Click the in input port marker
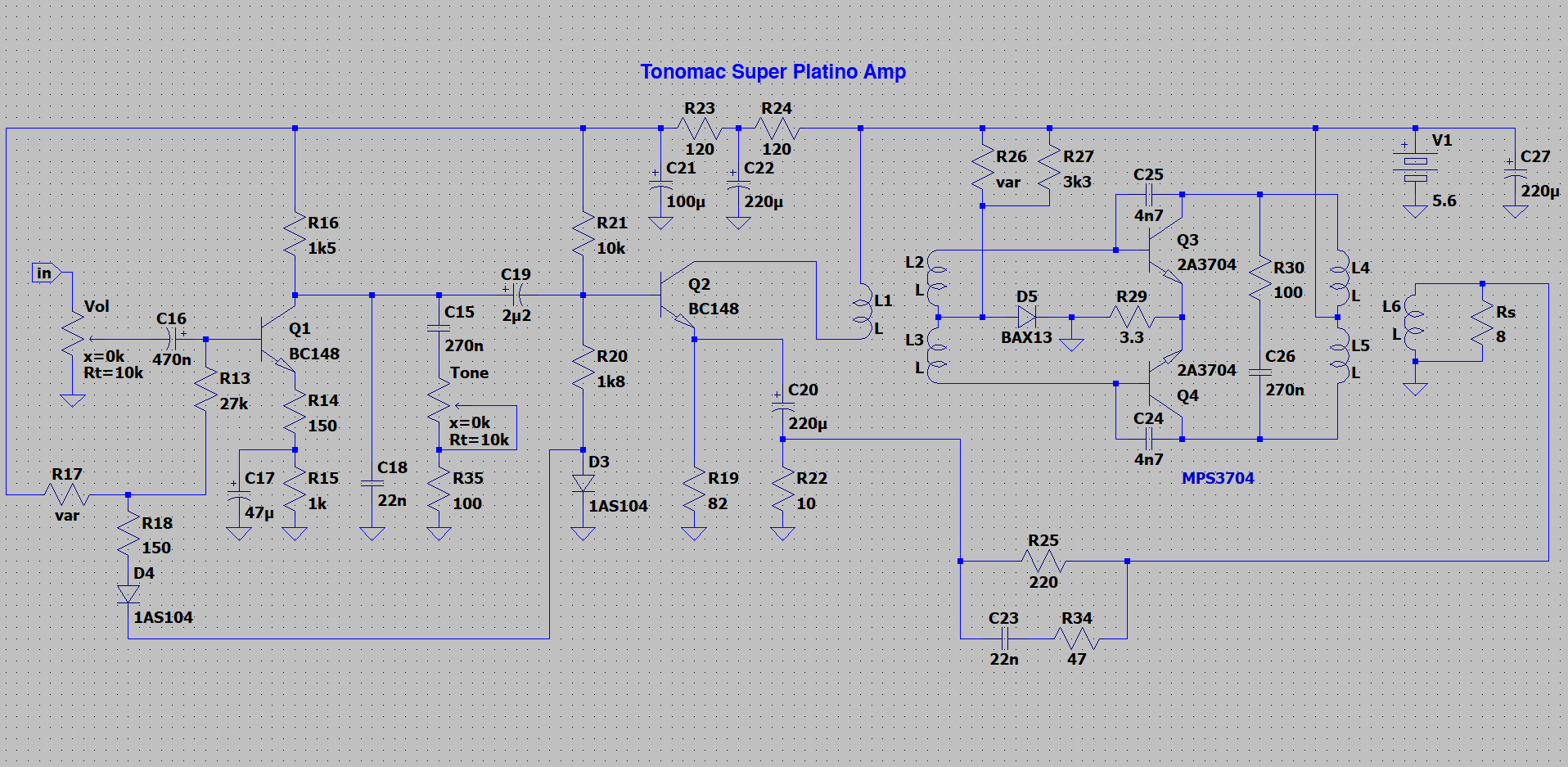Image resolution: width=1568 pixels, height=767 pixels. tap(43, 272)
